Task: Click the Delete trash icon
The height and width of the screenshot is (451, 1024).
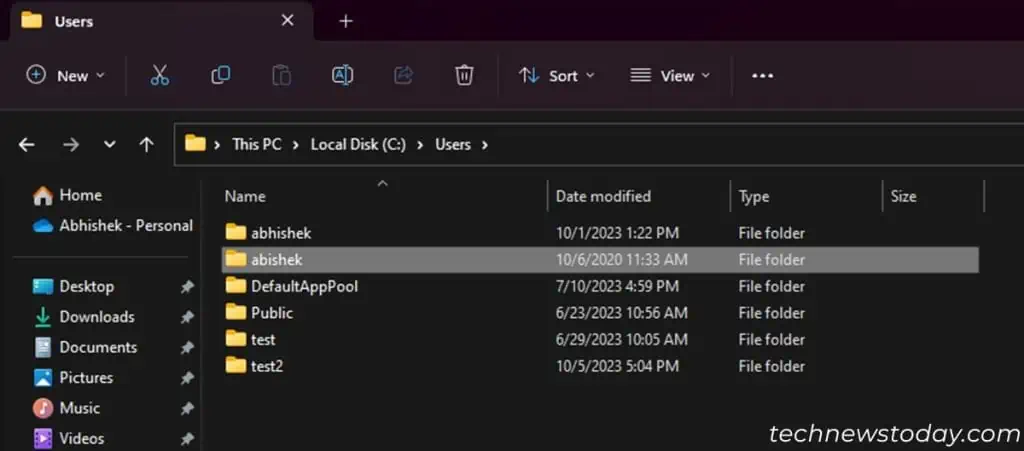Action: pos(464,76)
